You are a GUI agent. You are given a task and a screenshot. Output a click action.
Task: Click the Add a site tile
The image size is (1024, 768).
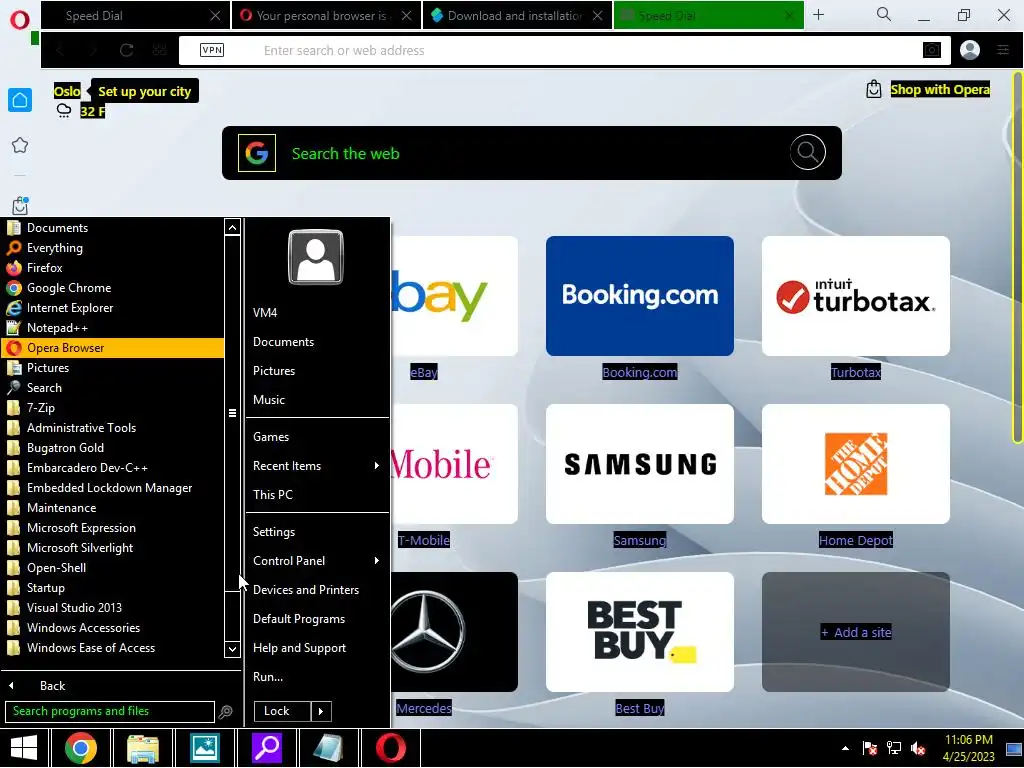pyautogui.click(x=856, y=632)
